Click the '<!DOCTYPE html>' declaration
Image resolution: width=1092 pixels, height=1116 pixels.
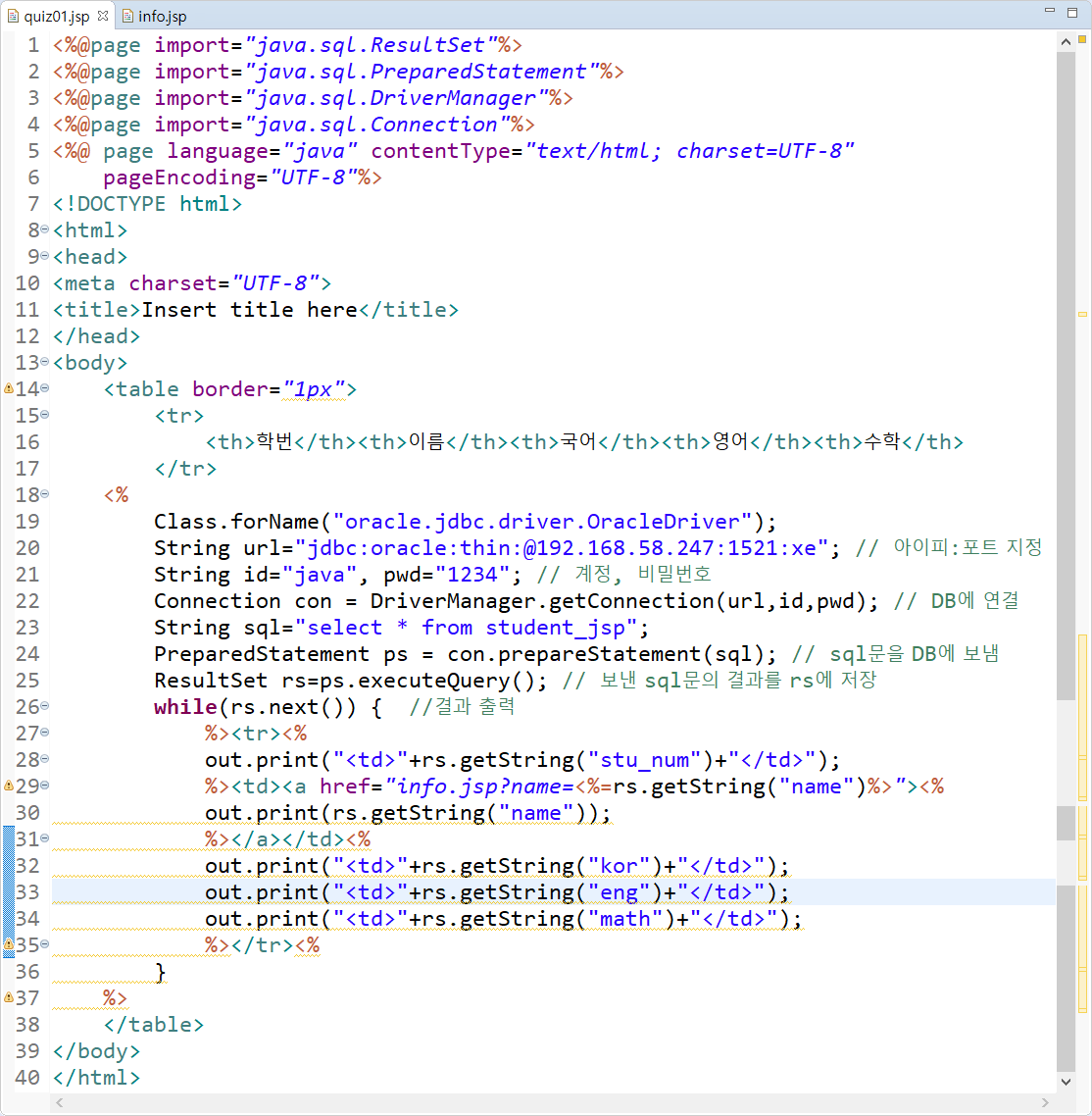tap(147, 204)
